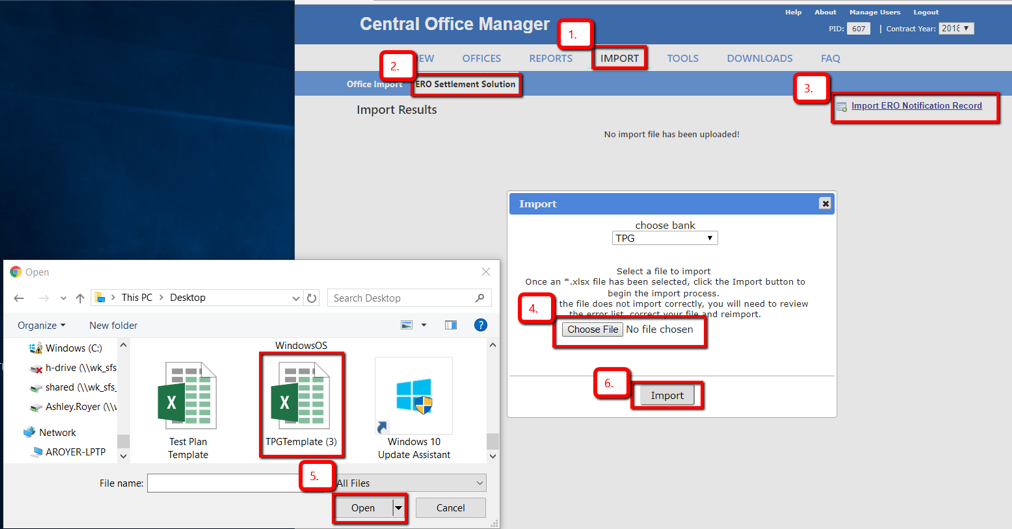Select the shared network drive

[73, 387]
